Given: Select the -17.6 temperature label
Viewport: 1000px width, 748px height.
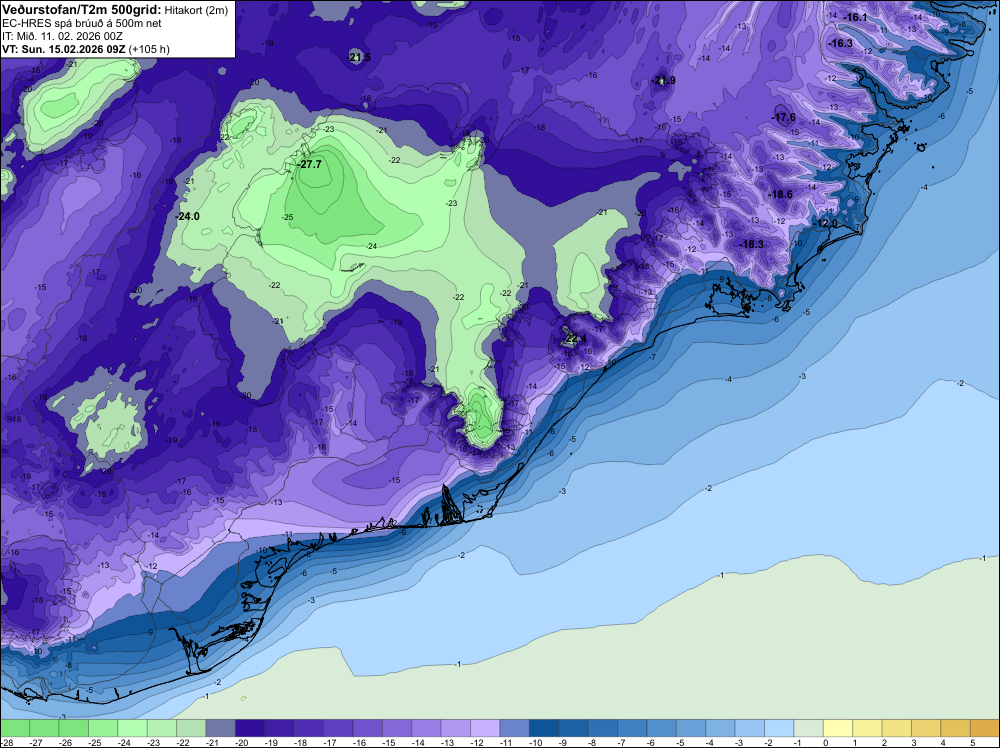Looking at the screenshot, I should tap(784, 117).
